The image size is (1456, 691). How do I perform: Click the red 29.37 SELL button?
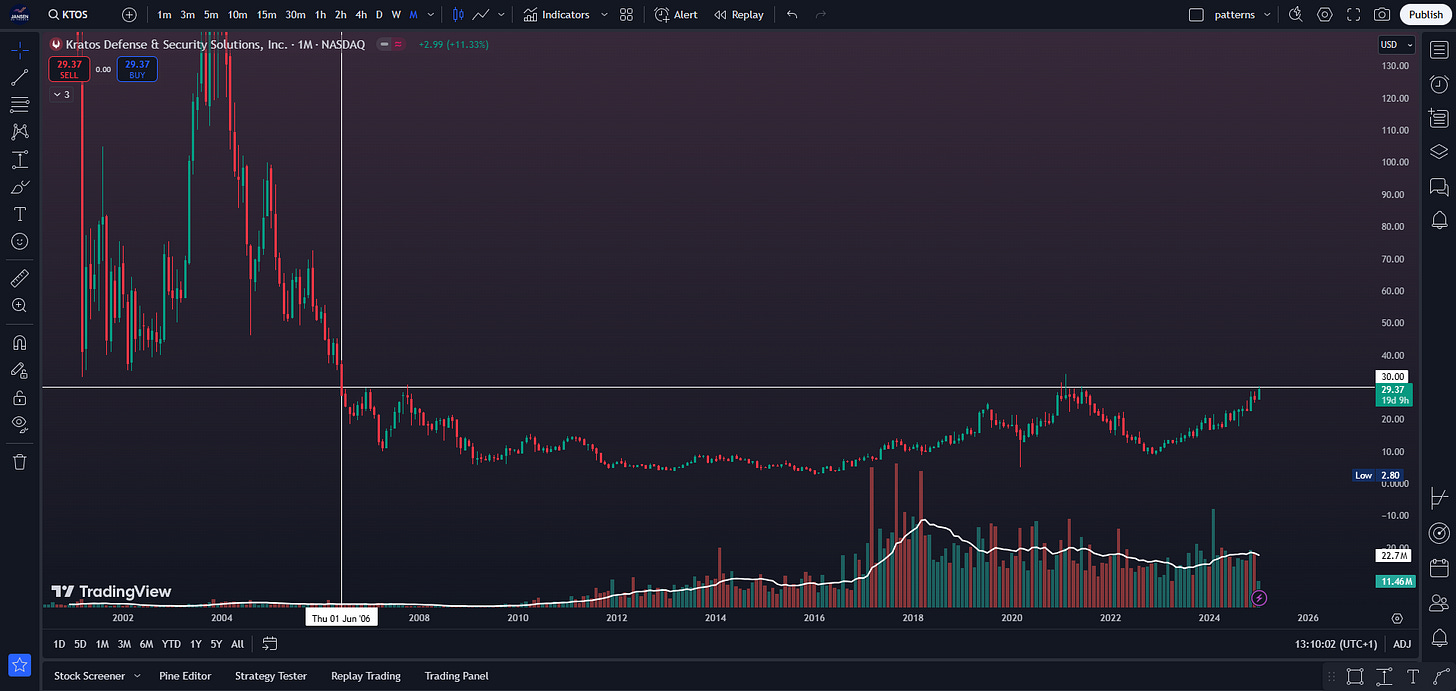pos(69,68)
